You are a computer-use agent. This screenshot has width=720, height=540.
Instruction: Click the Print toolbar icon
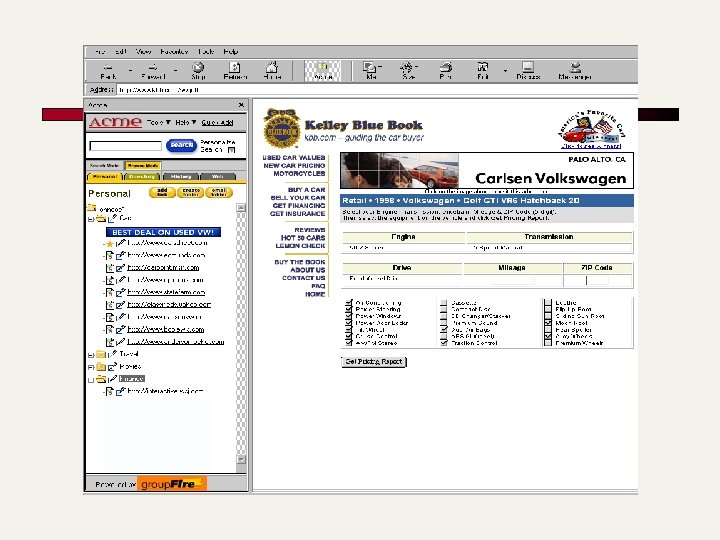click(x=445, y=68)
